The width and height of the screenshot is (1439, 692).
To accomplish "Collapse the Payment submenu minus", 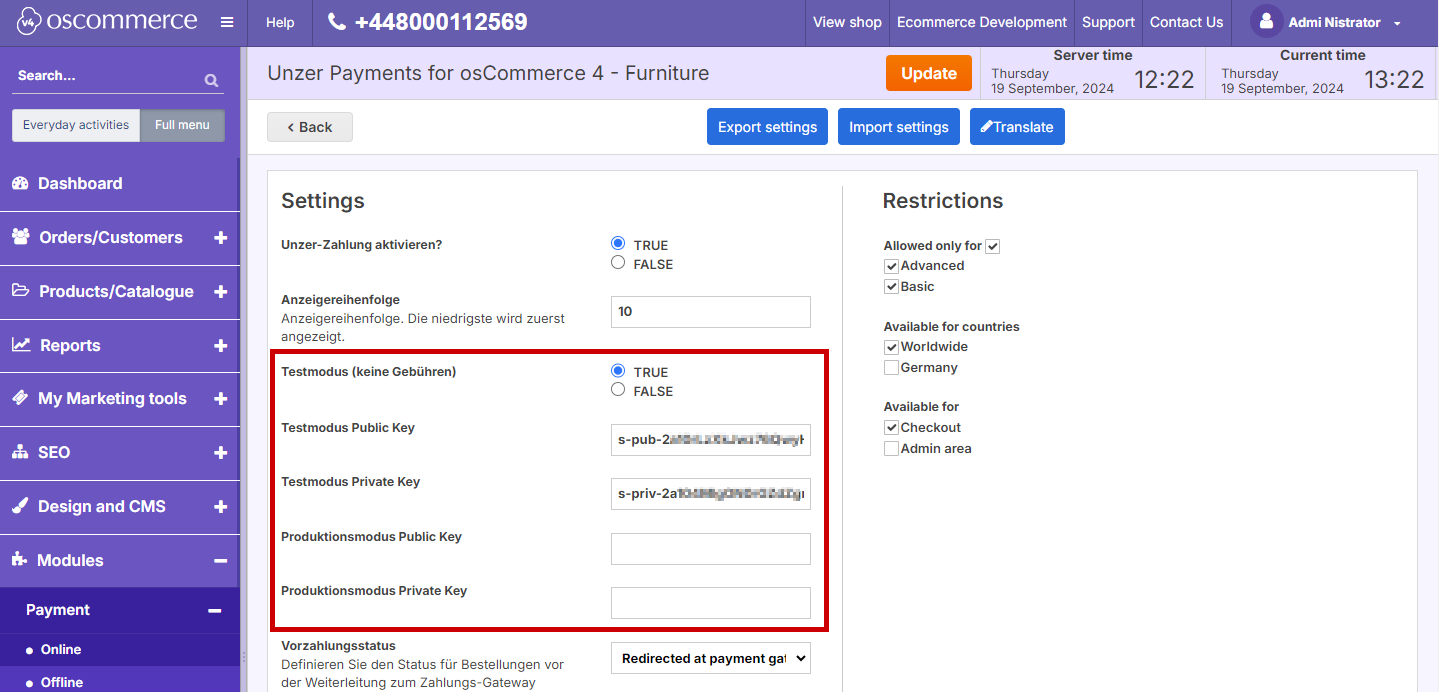I will pos(214,610).
